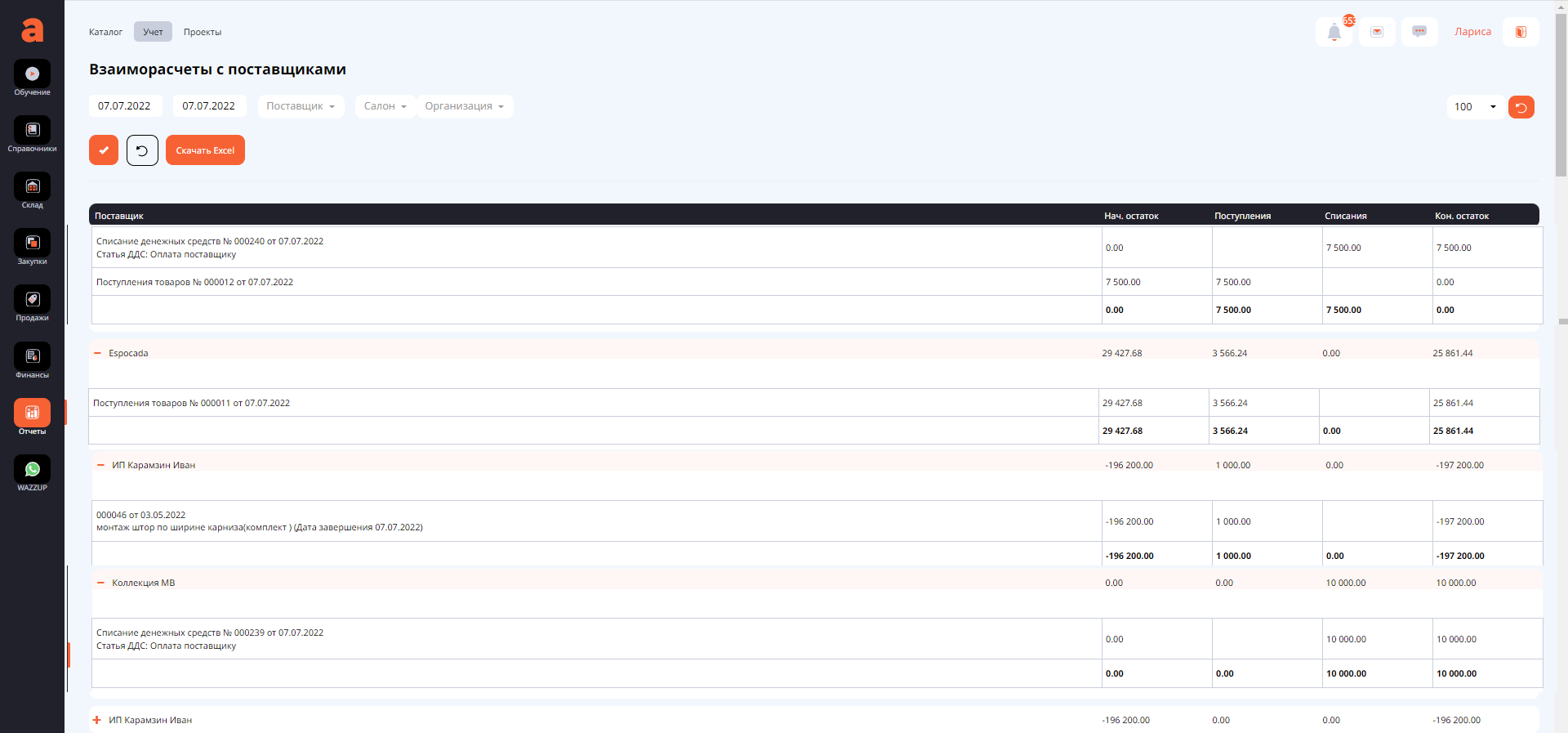Screen dimensions: 1568x733
Task: Collapse the Espocada supplier group
Action: click(98, 354)
